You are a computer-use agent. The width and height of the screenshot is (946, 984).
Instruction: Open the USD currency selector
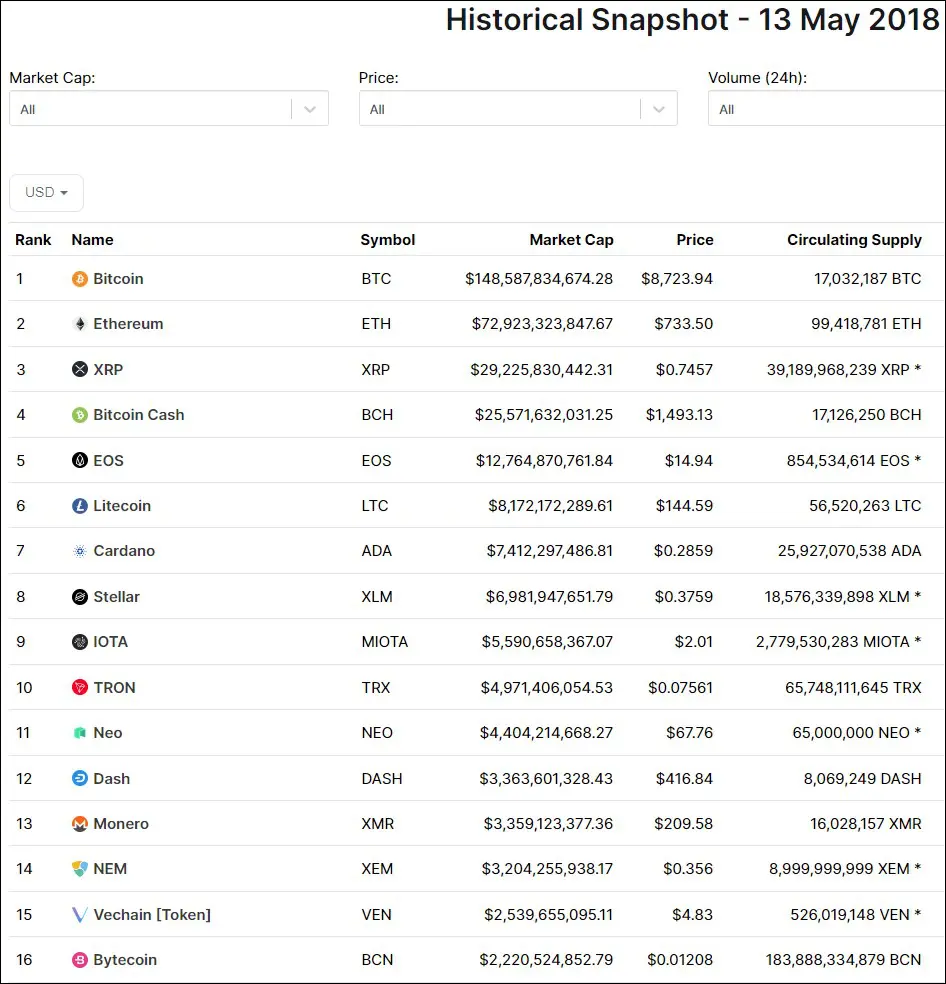click(46, 193)
